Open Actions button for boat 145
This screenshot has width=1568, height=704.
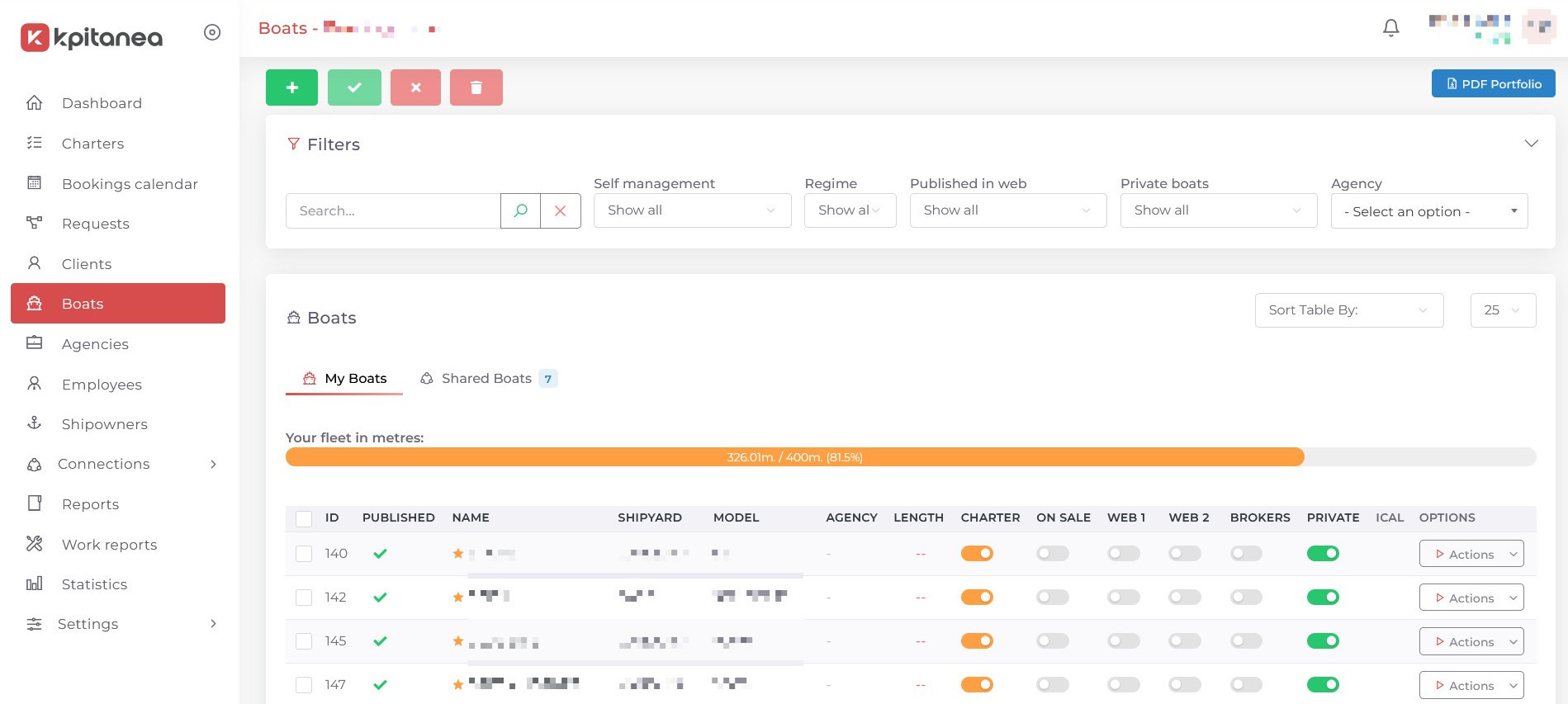click(x=1471, y=641)
